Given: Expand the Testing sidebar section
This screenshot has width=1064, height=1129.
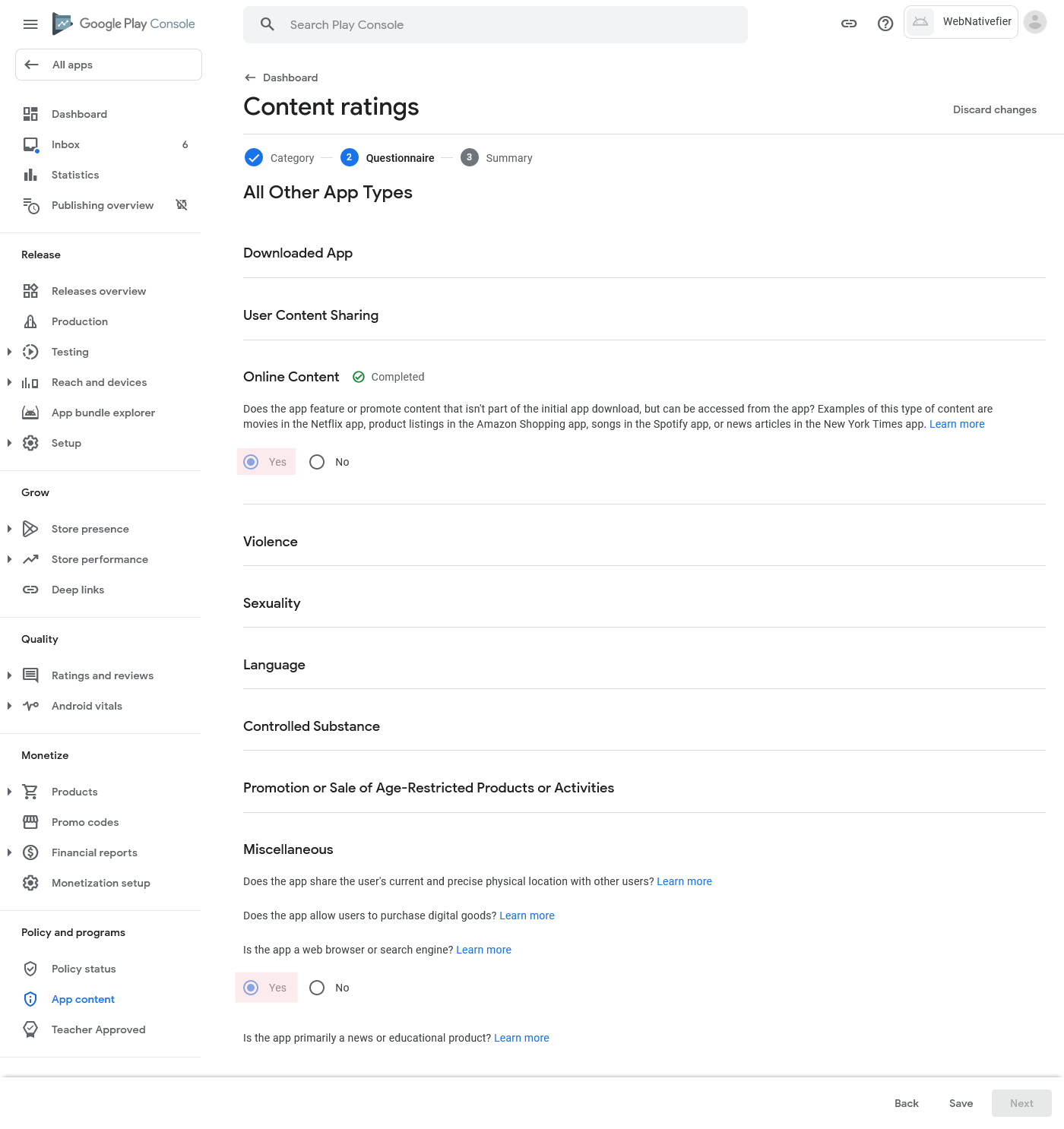Looking at the screenshot, I should tap(9, 352).
